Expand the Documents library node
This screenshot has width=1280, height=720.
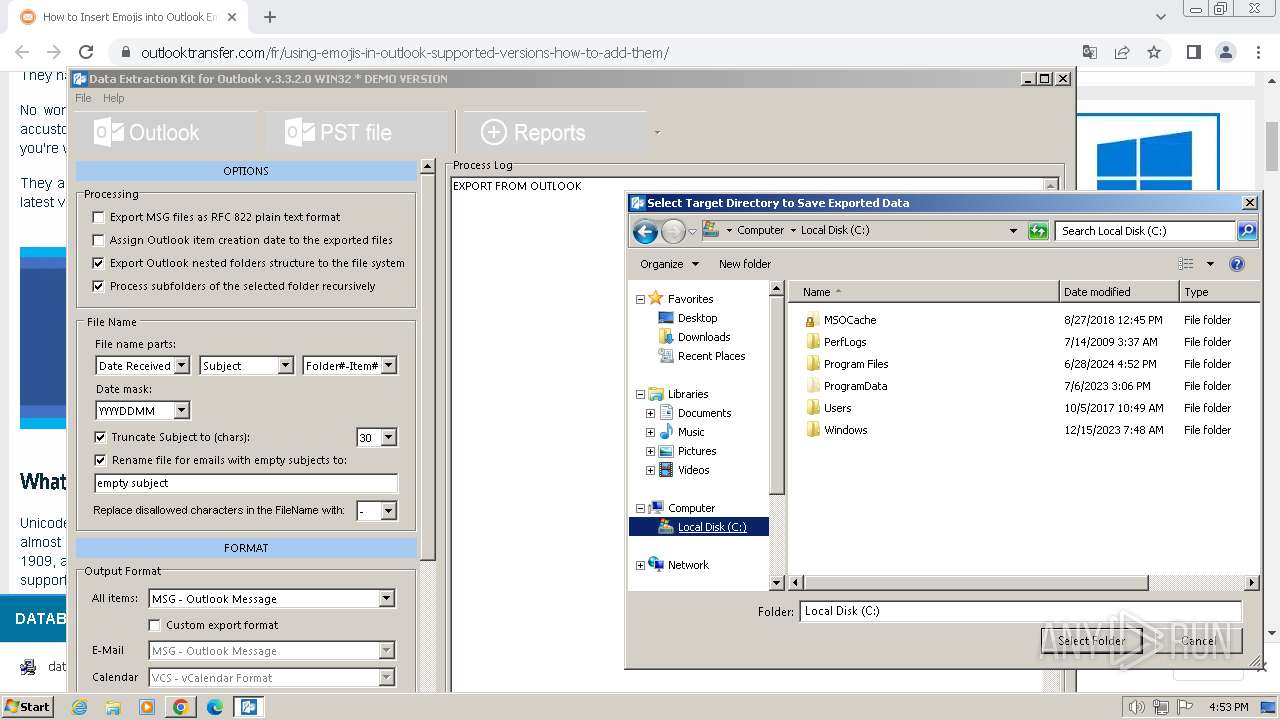(650, 413)
